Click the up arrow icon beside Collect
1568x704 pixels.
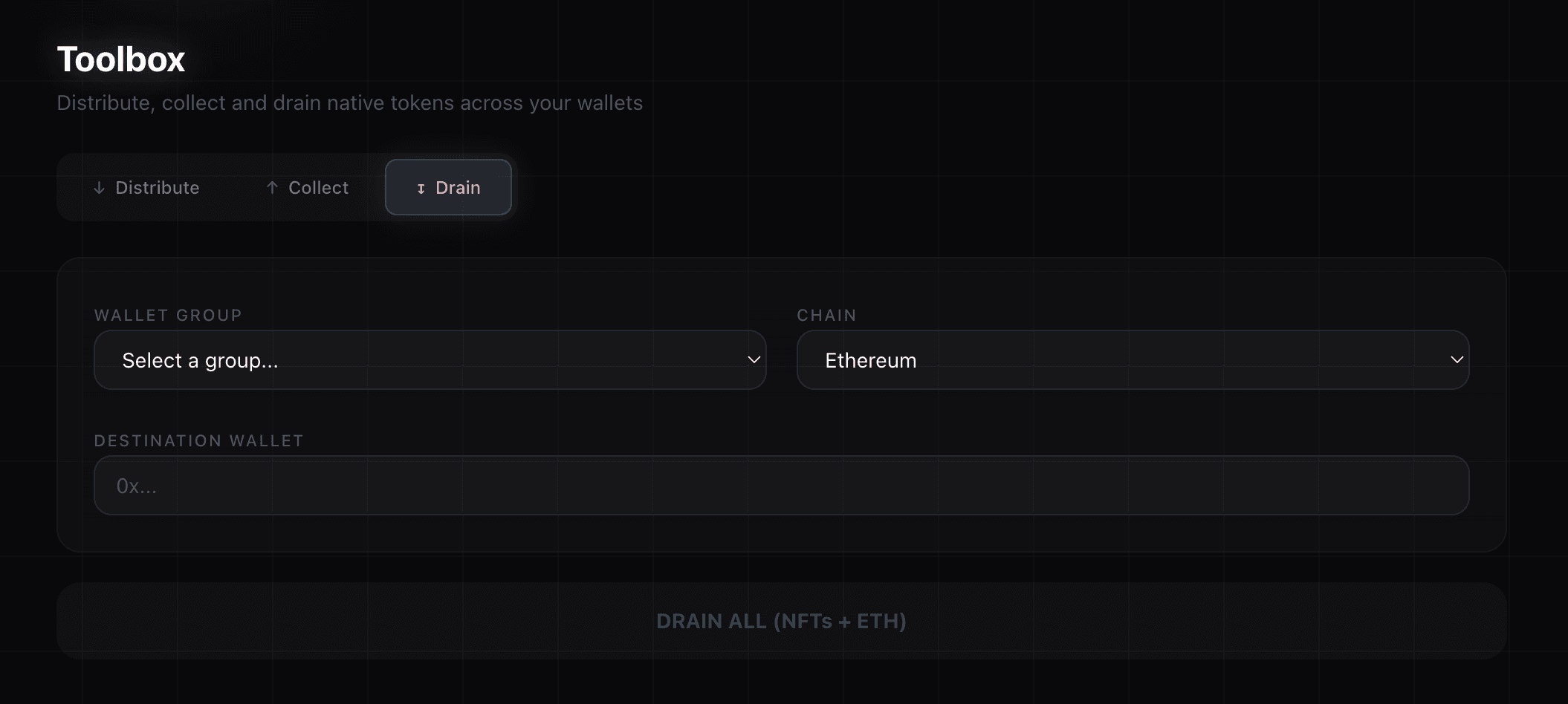pyautogui.click(x=272, y=188)
